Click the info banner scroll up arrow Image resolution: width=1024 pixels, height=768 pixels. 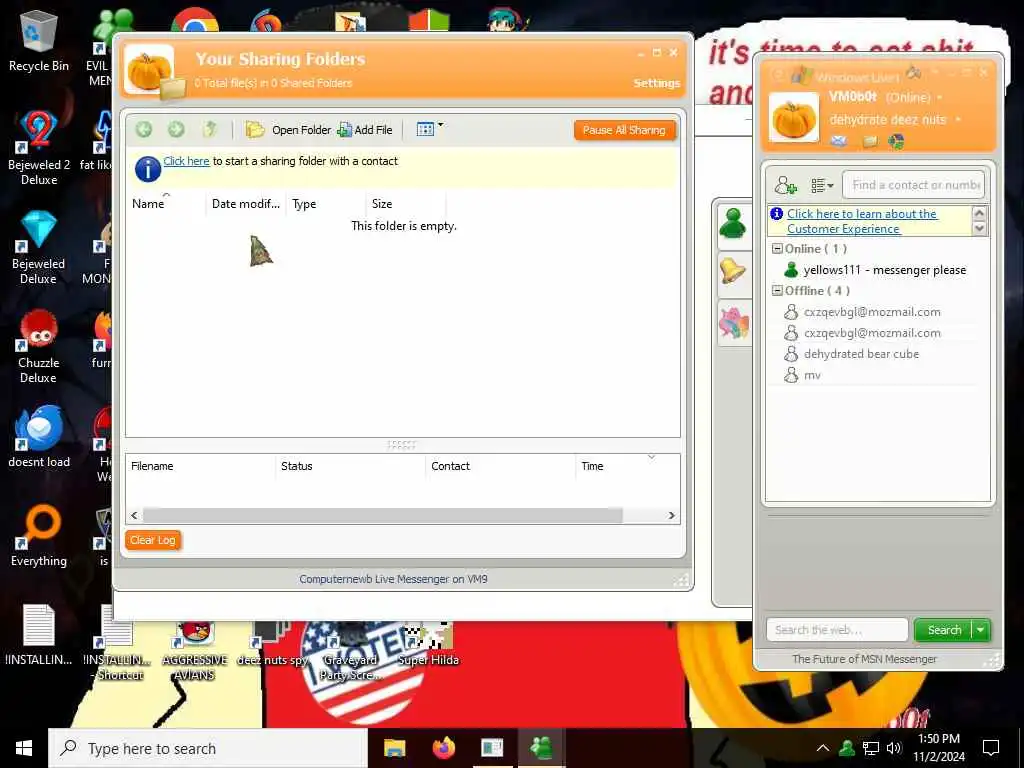[979, 213]
